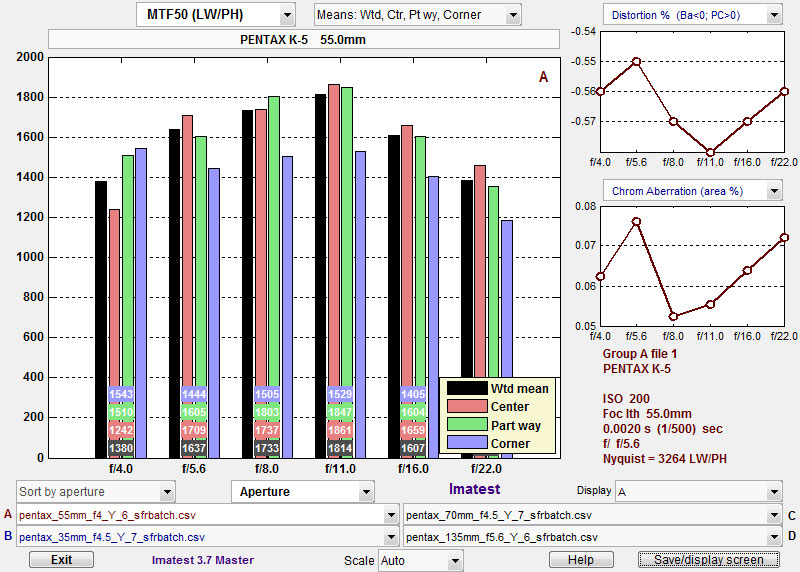Image resolution: width=800 pixels, height=572 pixels.
Task: Click the center value label 1242 at f/4.0
Action: point(121,430)
